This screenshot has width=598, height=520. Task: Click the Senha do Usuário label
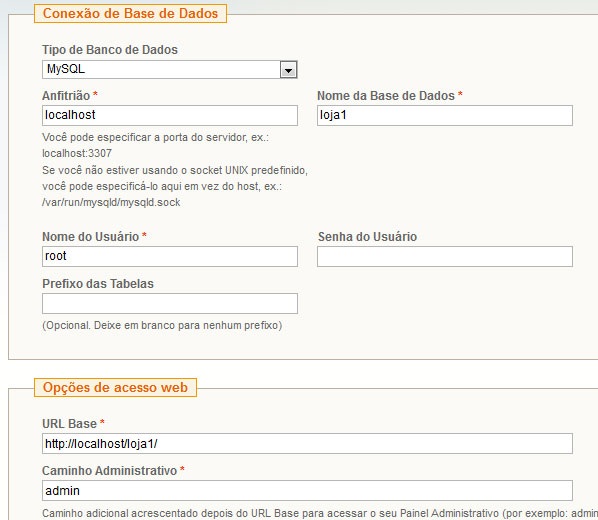[368, 237]
